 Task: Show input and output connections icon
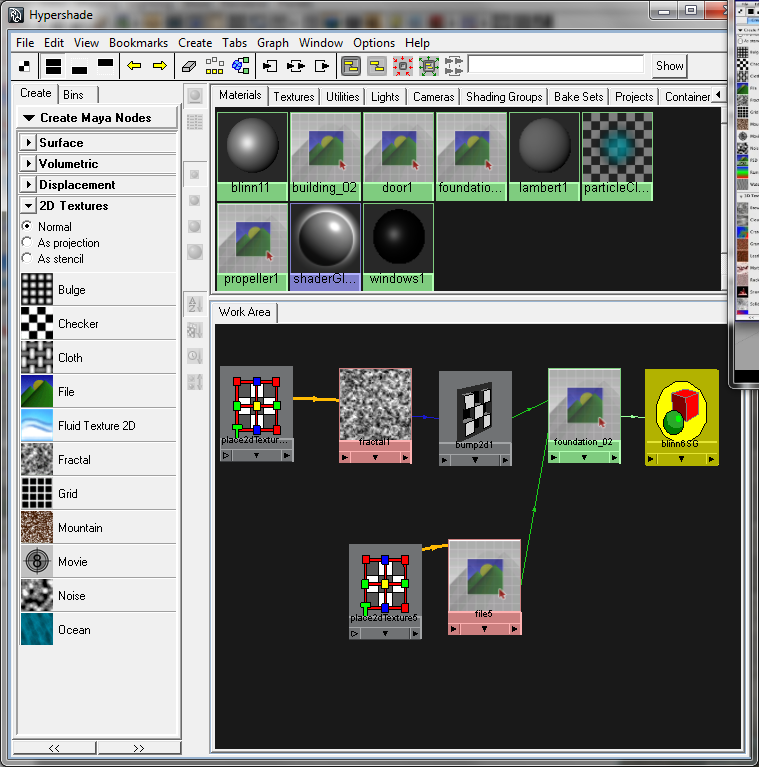coord(296,66)
